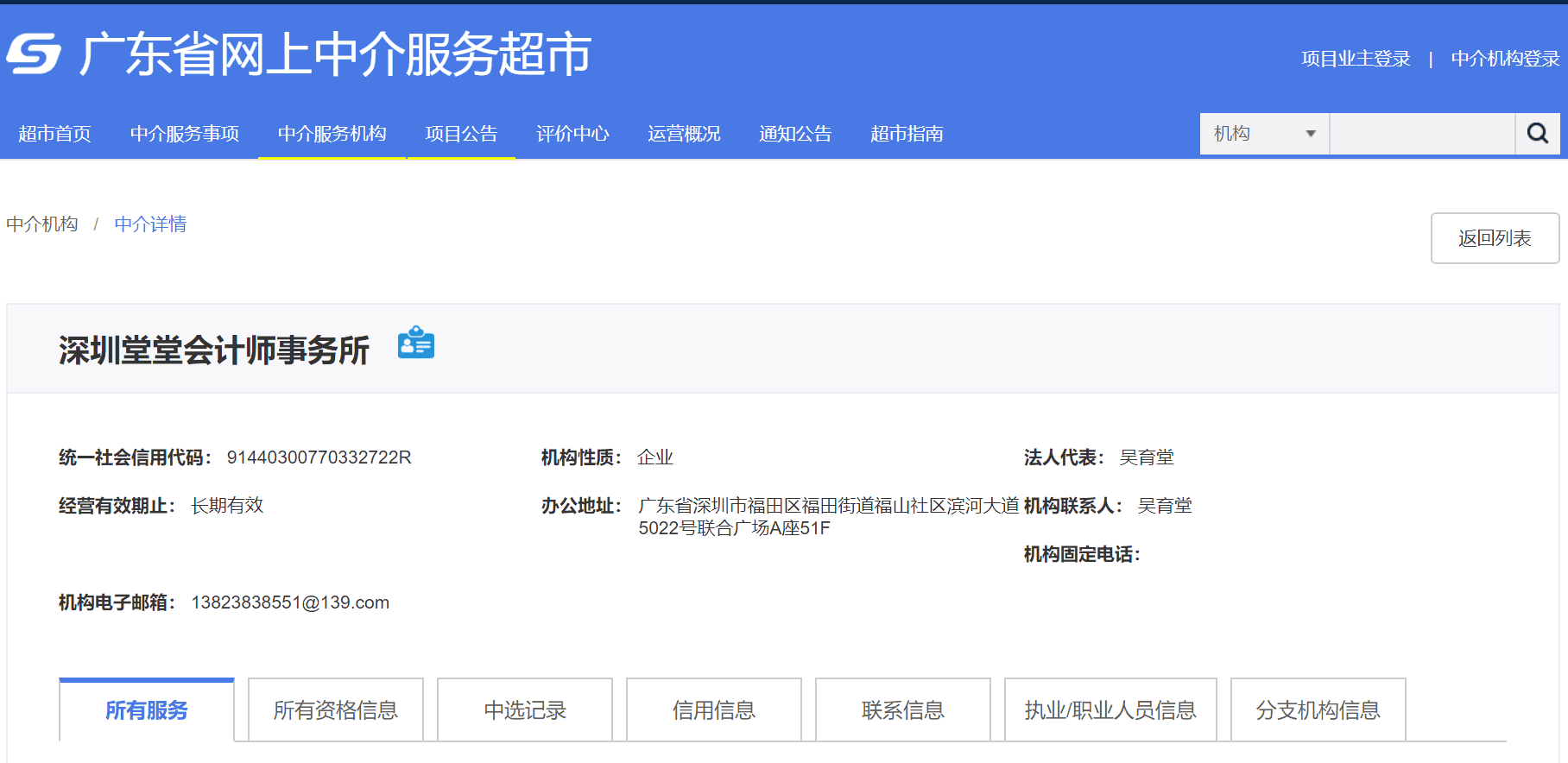Image resolution: width=1568 pixels, height=763 pixels.
Task: Click 项目业主登录 link
Action: click(1356, 59)
